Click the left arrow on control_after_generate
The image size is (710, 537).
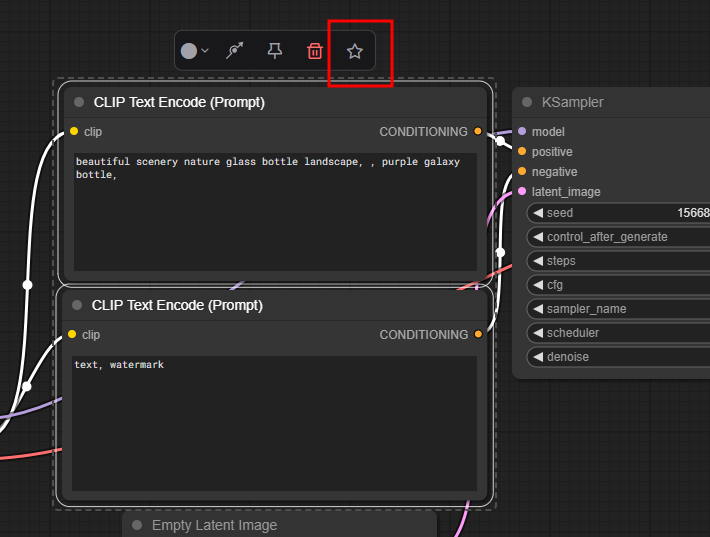pyautogui.click(x=537, y=237)
